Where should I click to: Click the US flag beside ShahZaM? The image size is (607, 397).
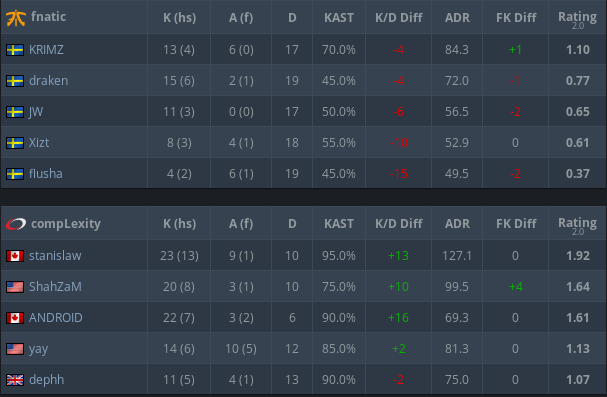(x=15, y=287)
